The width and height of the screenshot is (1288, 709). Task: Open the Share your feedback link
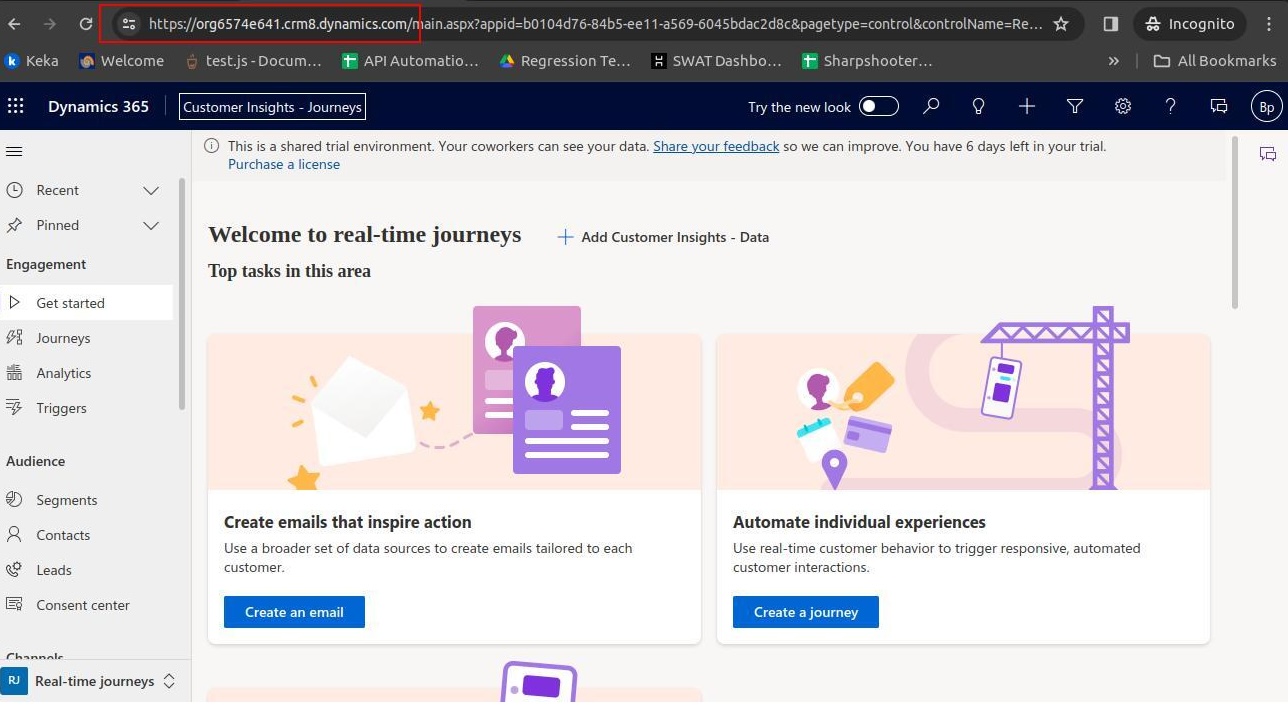click(x=716, y=146)
